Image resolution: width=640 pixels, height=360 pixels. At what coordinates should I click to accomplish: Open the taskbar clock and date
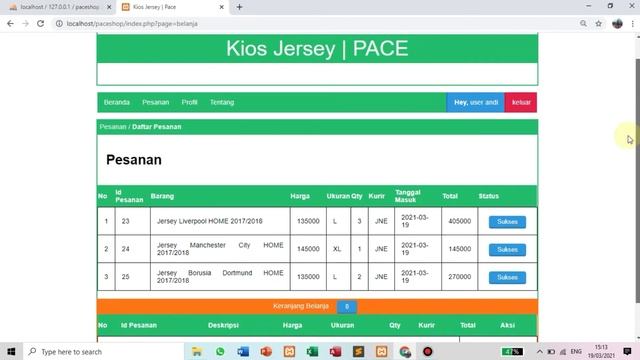[x=601, y=351]
